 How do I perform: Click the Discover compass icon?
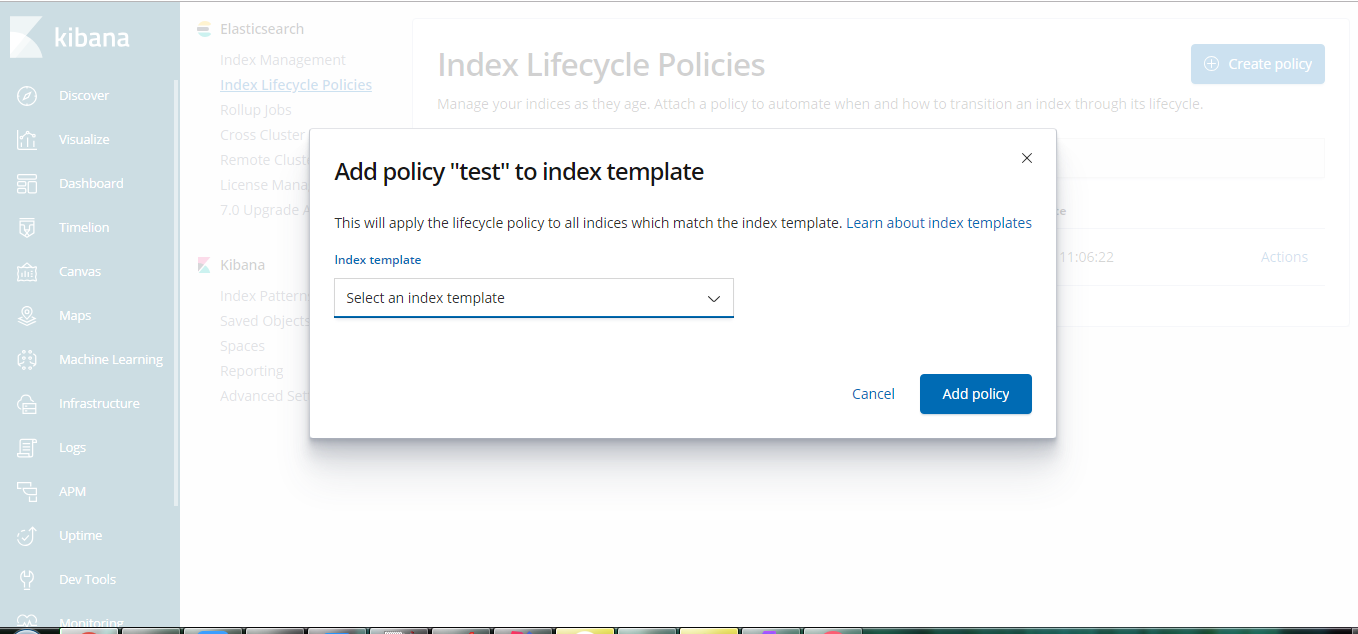[x=27, y=96]
